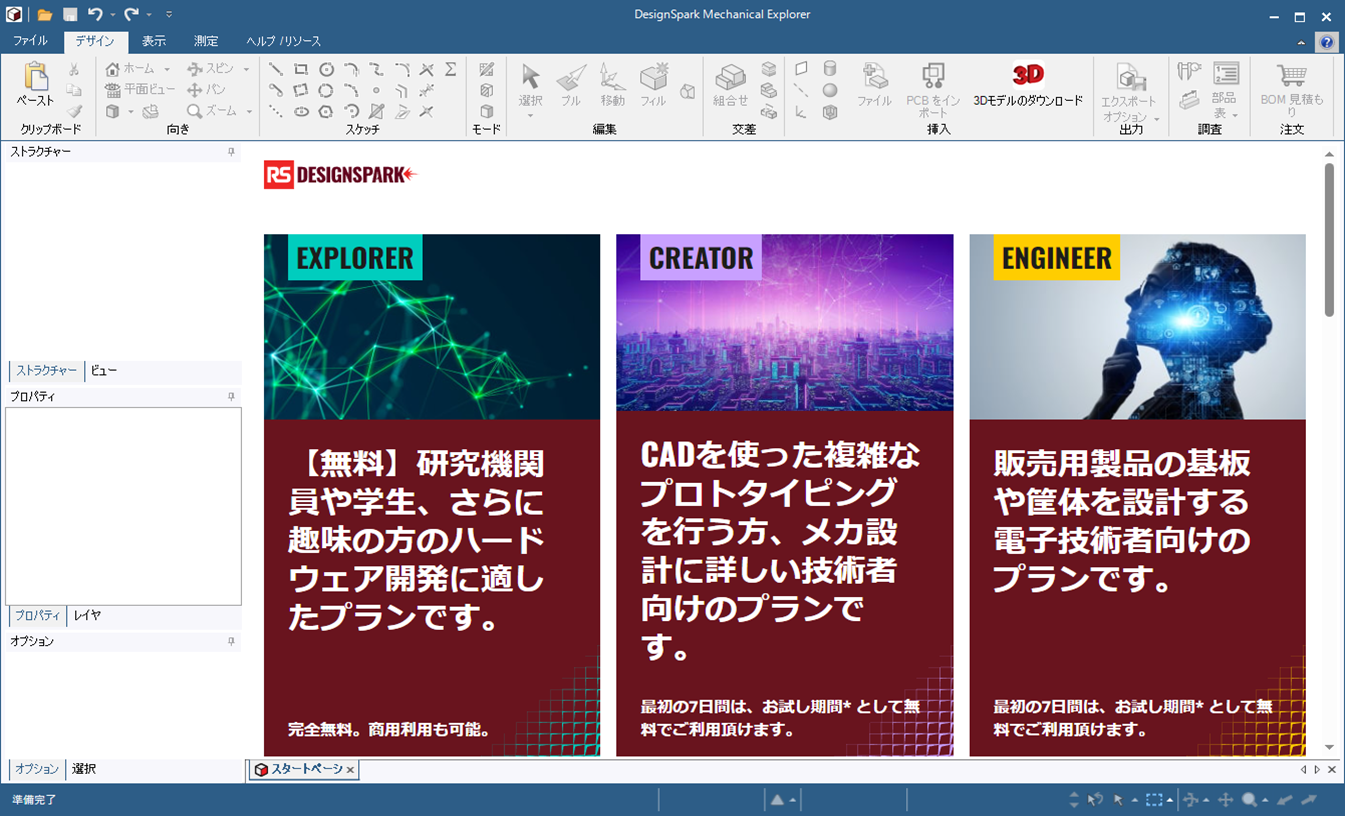Image resolution: width=1345 pixels, height=816 pixels.
Task: Switch to the 測定 ribbon tab
Action: point(206,42)
